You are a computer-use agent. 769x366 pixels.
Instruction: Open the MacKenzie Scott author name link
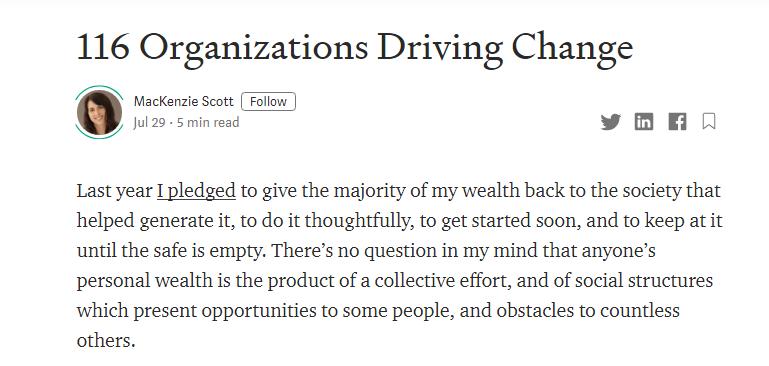point(184,102)
